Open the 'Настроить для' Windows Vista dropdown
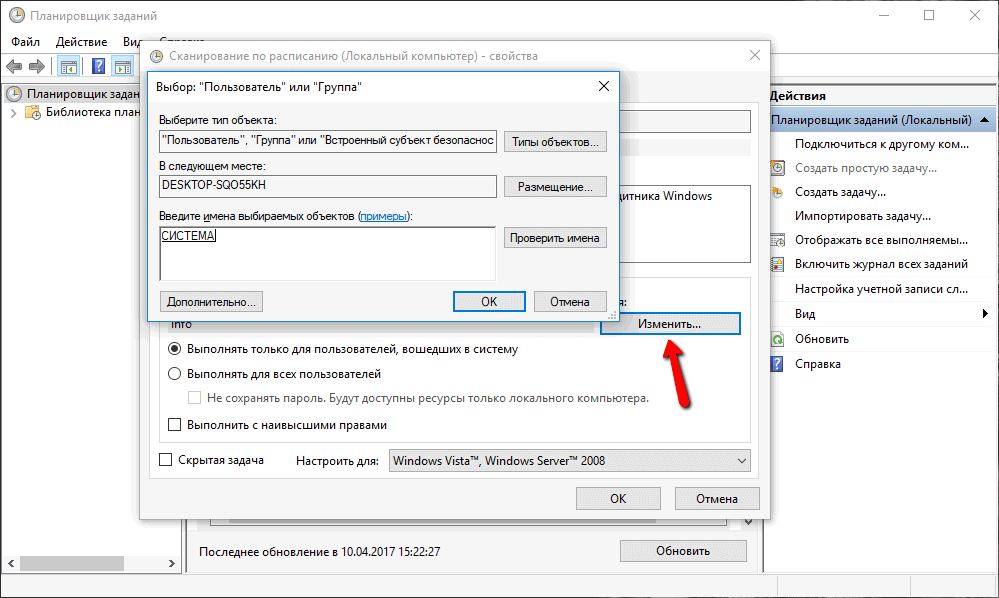Viewport: 999px width, 598px height. (x=570, y=460)
